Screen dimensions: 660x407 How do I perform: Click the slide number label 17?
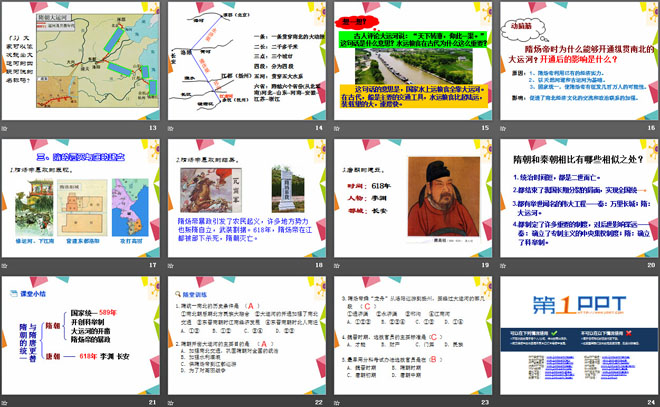[x=153, y=265]
